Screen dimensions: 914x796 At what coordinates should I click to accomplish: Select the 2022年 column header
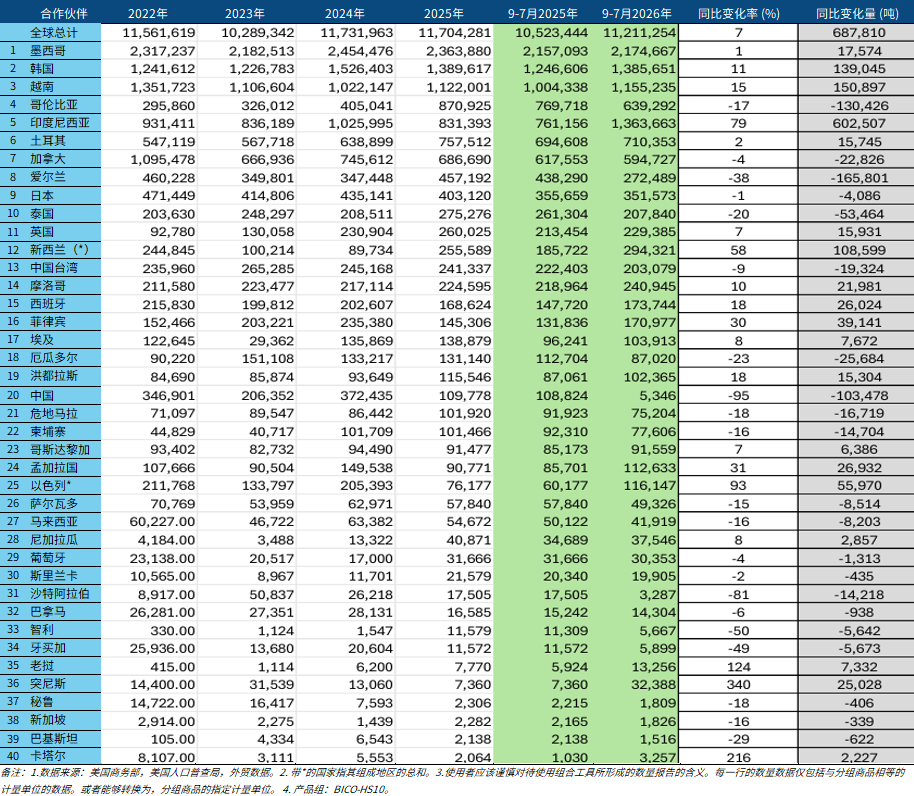pos(148,13)
